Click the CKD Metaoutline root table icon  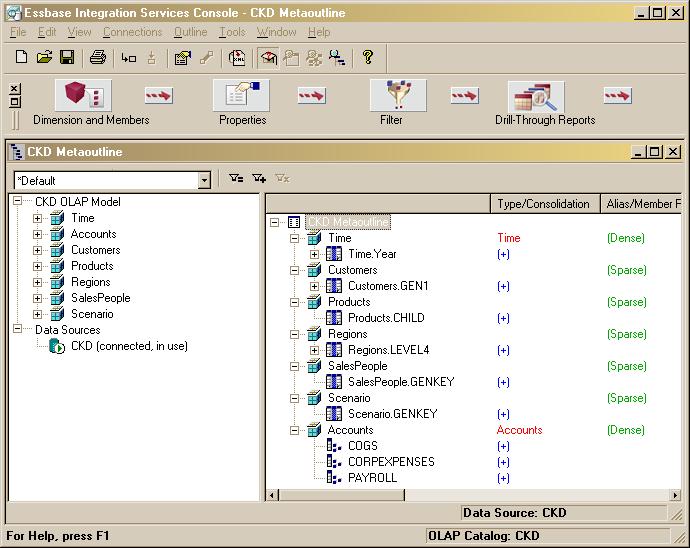pos(294,222)
